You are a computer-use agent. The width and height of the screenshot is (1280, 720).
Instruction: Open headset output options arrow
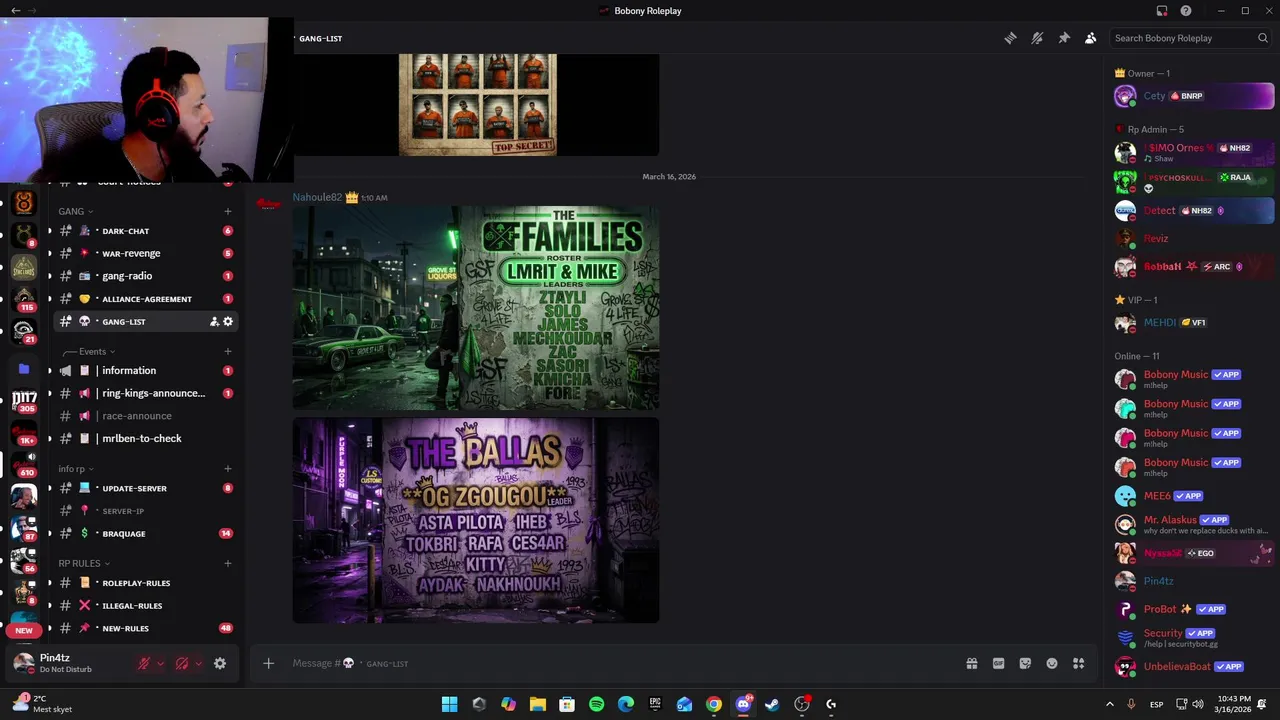[198, 663]
